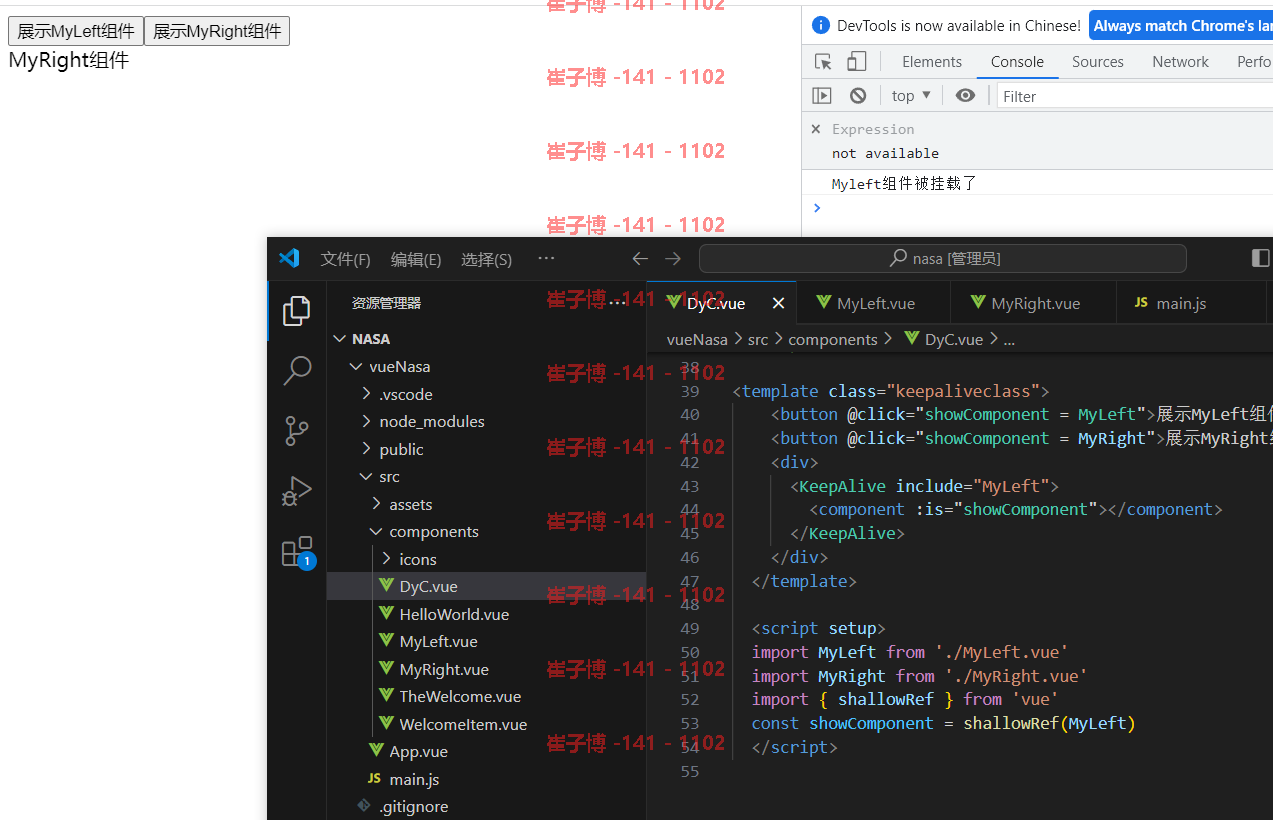Click src in the editor breadcrumb
Image resolution: width=1273 pixels, height=820 pixels.
pos(758,340)
